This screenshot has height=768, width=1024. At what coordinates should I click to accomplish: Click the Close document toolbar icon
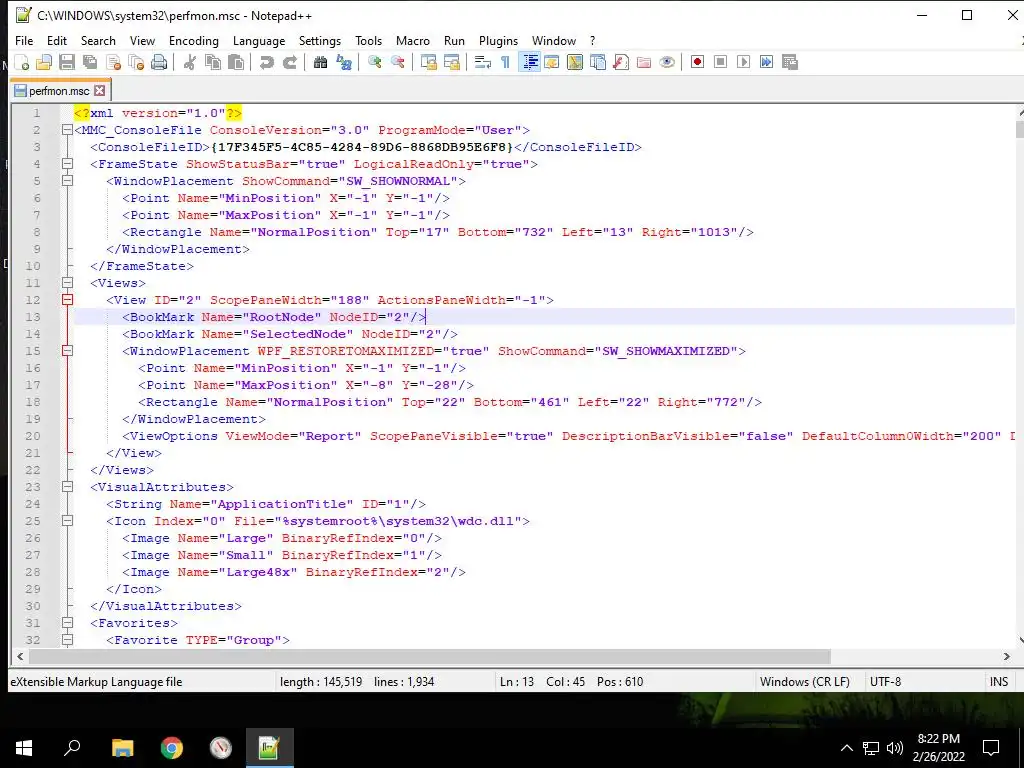113,62
